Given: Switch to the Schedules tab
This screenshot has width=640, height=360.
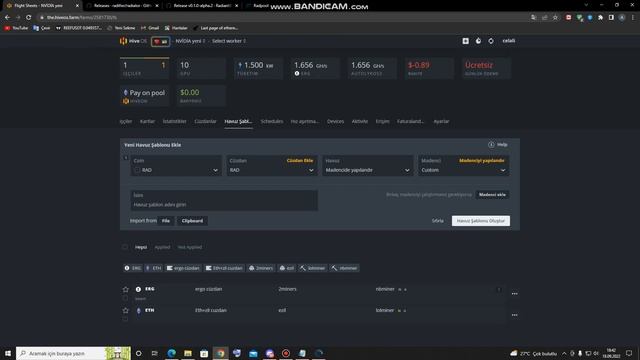Looking at the screenshot, I should coord(272,122).
